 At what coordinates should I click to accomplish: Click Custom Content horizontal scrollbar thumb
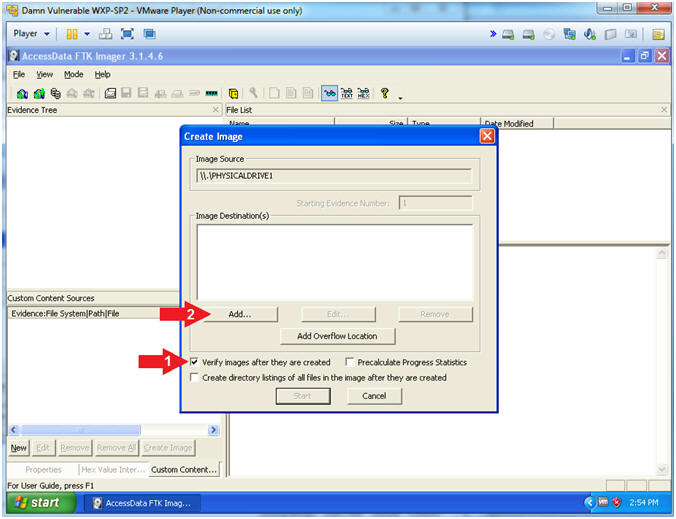click(x=81, y=430)
